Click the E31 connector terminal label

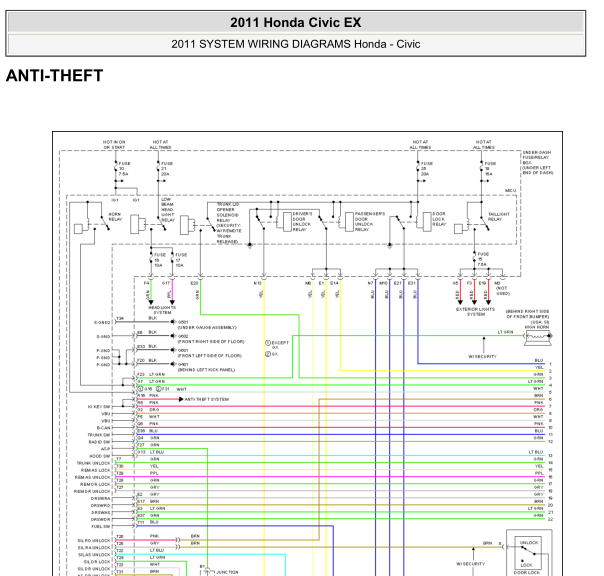tap(412, 283)
